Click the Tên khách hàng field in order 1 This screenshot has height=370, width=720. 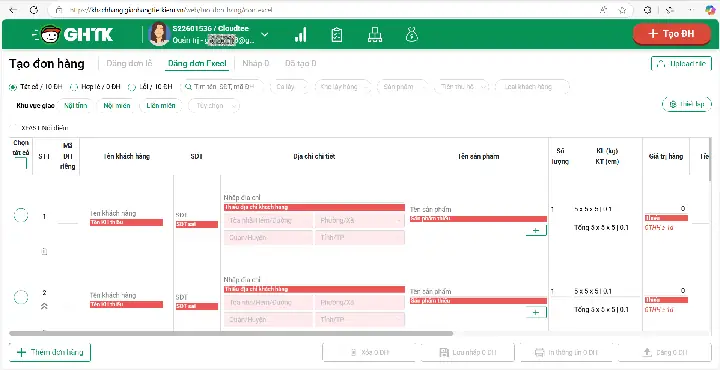coord(126,213)
